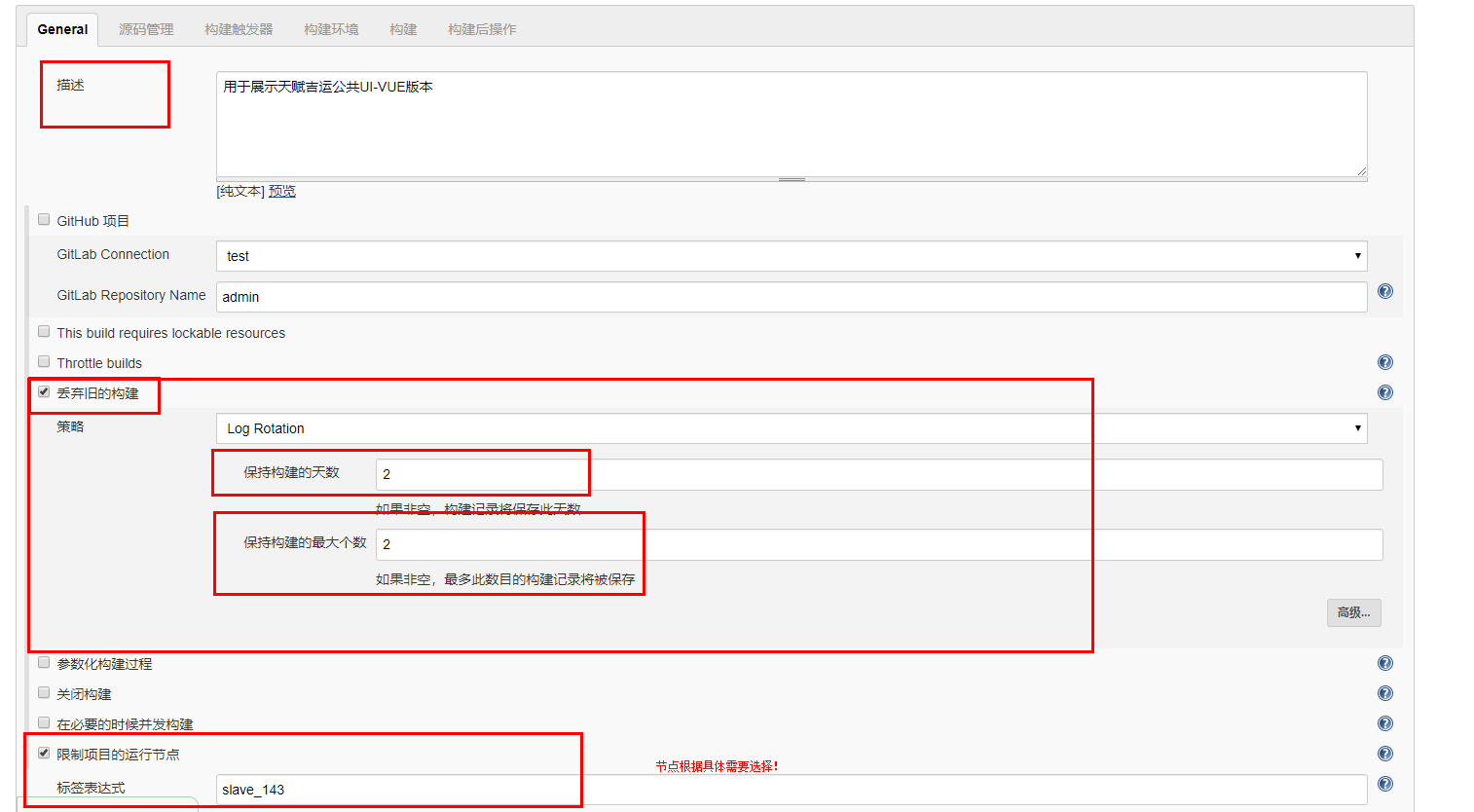1474x812 pixels.
Task: Focus the 保持构建的最大个数 input field
Action: [x=879, y=544]
